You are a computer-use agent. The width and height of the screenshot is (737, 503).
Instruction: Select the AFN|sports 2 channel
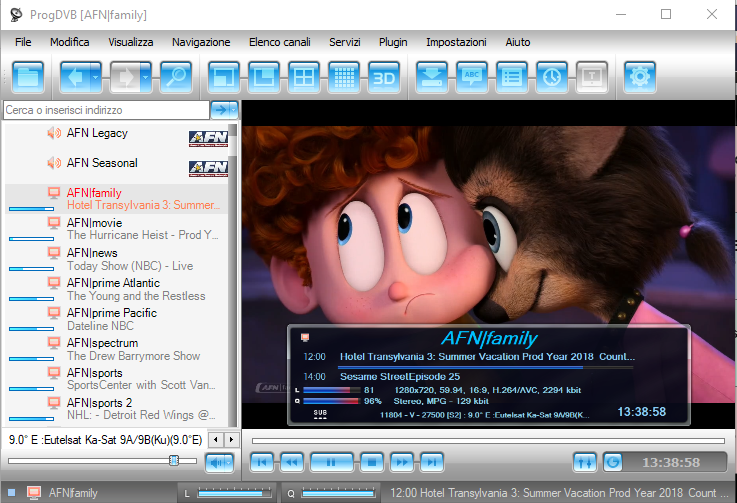(117, 409)
